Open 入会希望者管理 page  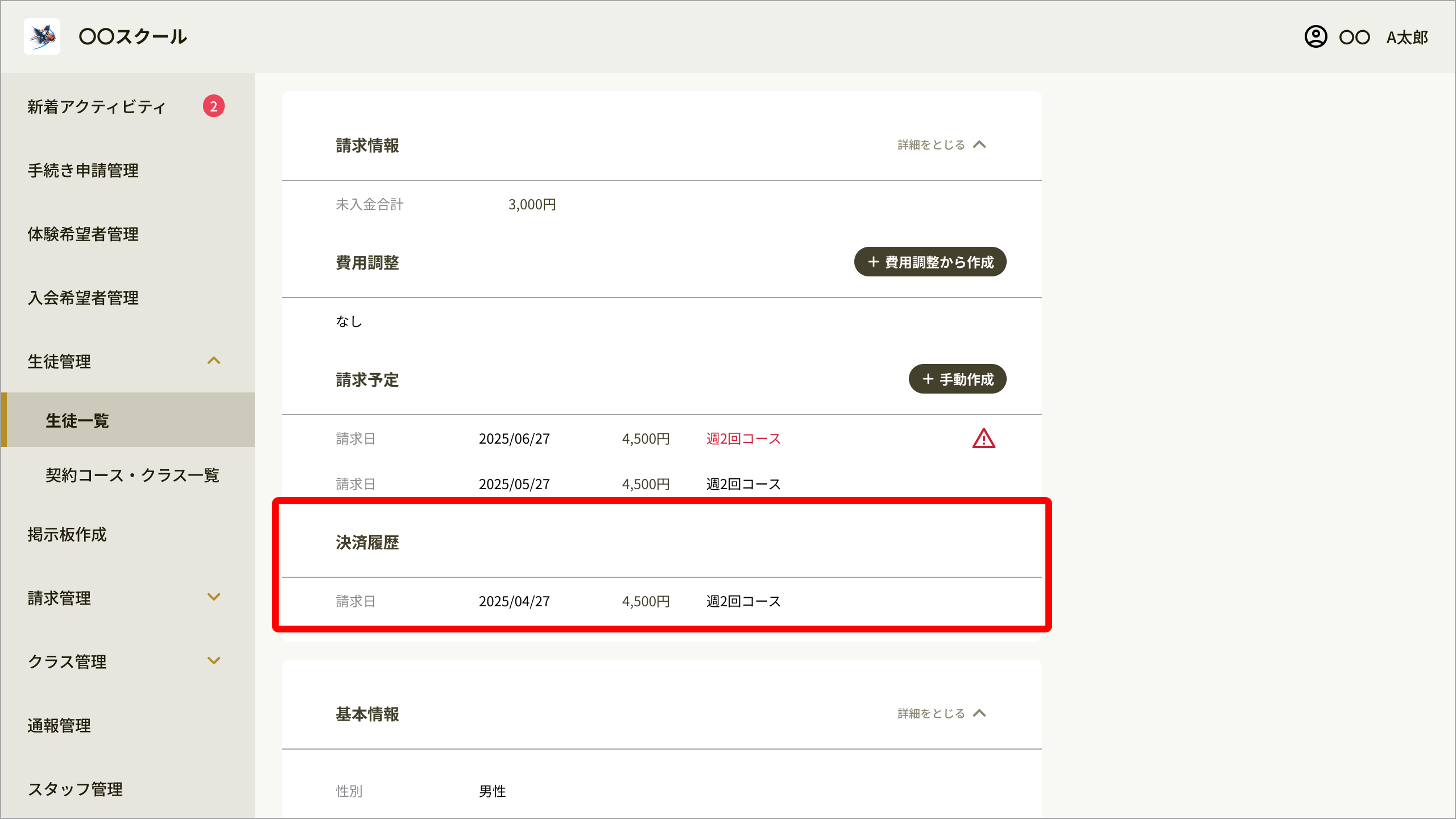click(83, 298)
